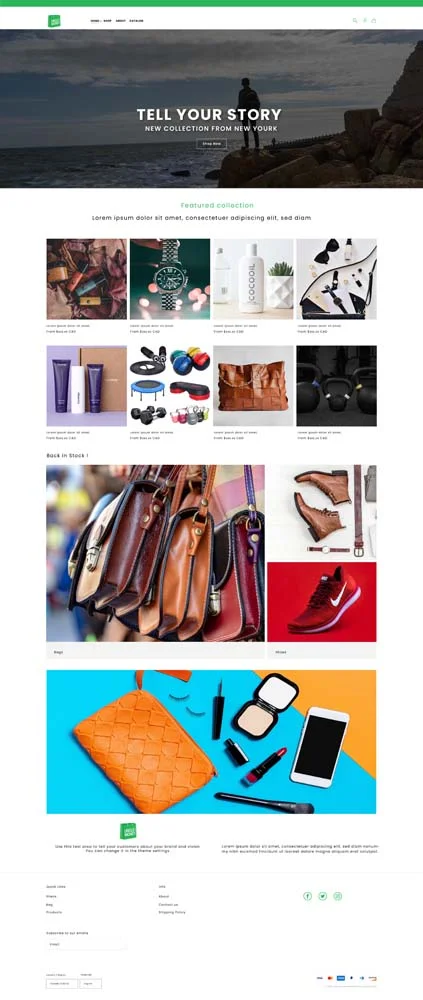This screenshot has width=423, height=1000.
Task: Open the account icon in header
Action: pyautogui.click(x=365, y=20)
